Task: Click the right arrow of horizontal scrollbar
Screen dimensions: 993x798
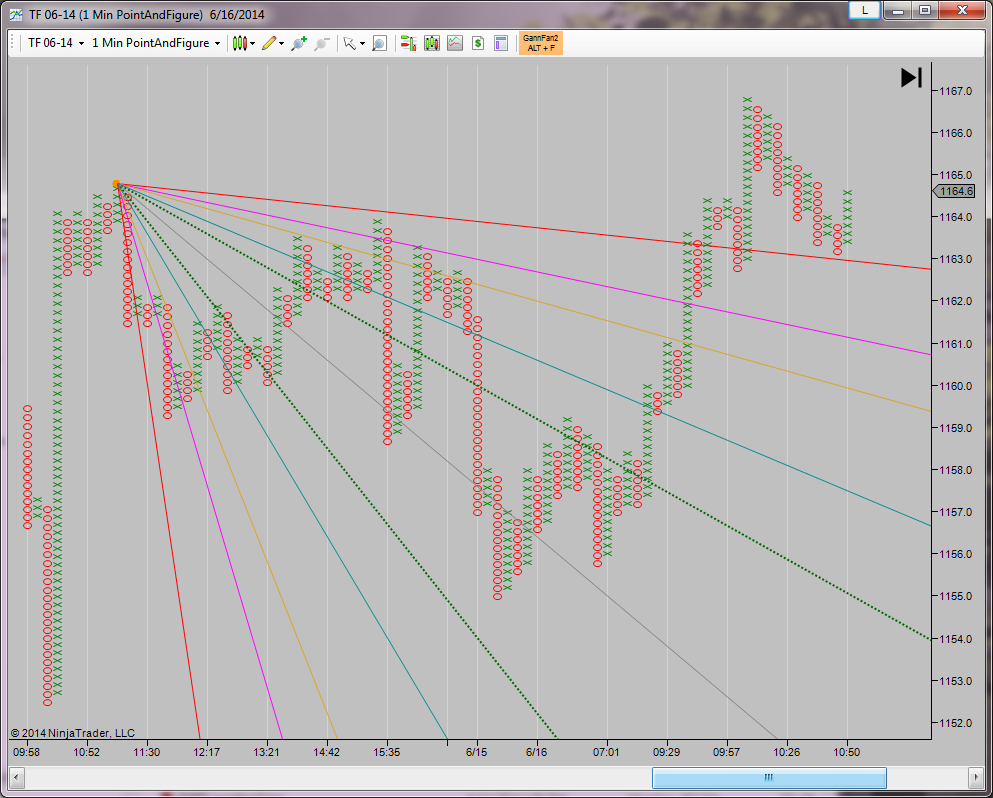Action: pyautogui.click(x=977, y=777)
